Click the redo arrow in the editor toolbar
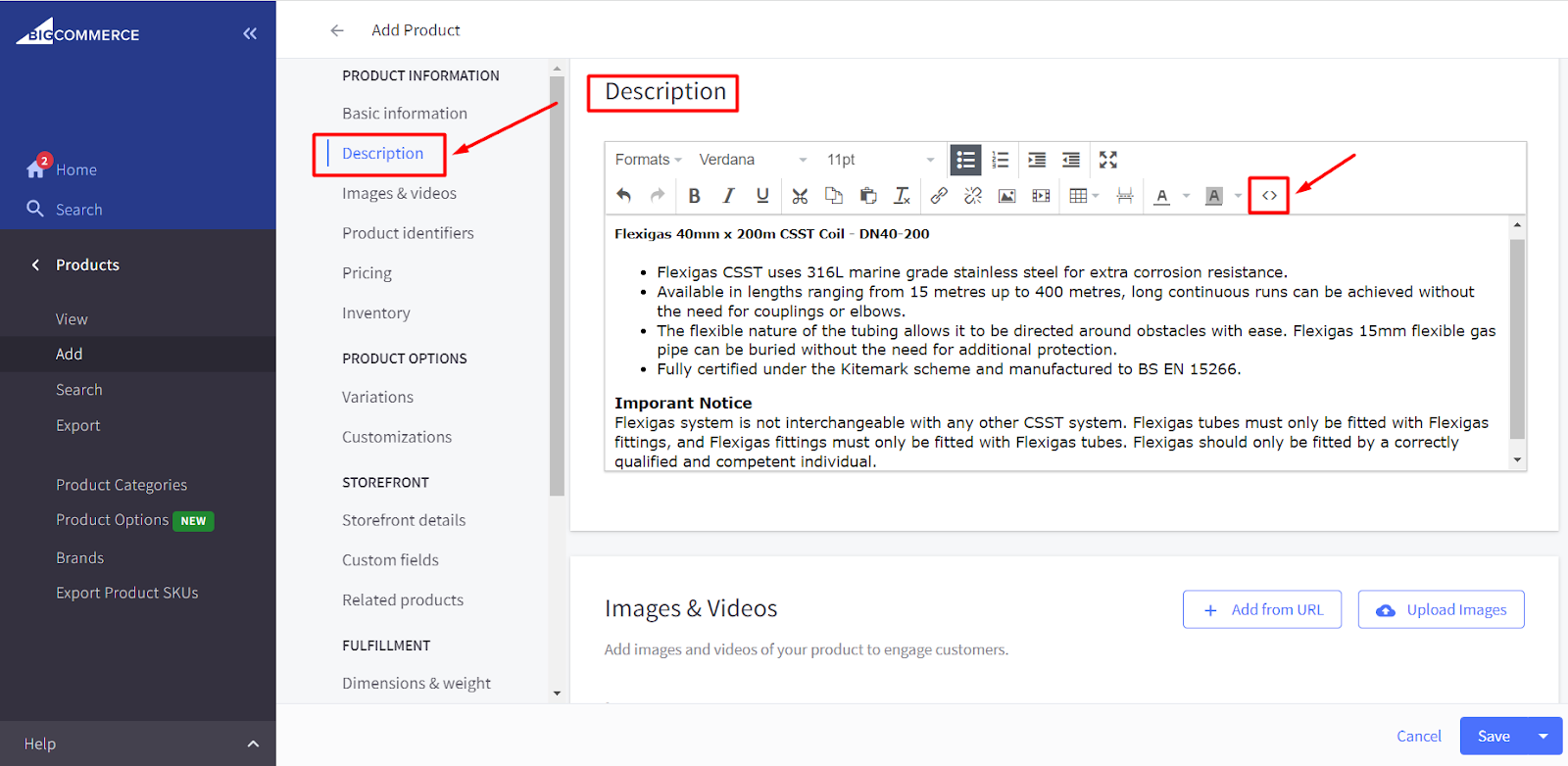Screen dimensions: 1568x766 point(658,196)
